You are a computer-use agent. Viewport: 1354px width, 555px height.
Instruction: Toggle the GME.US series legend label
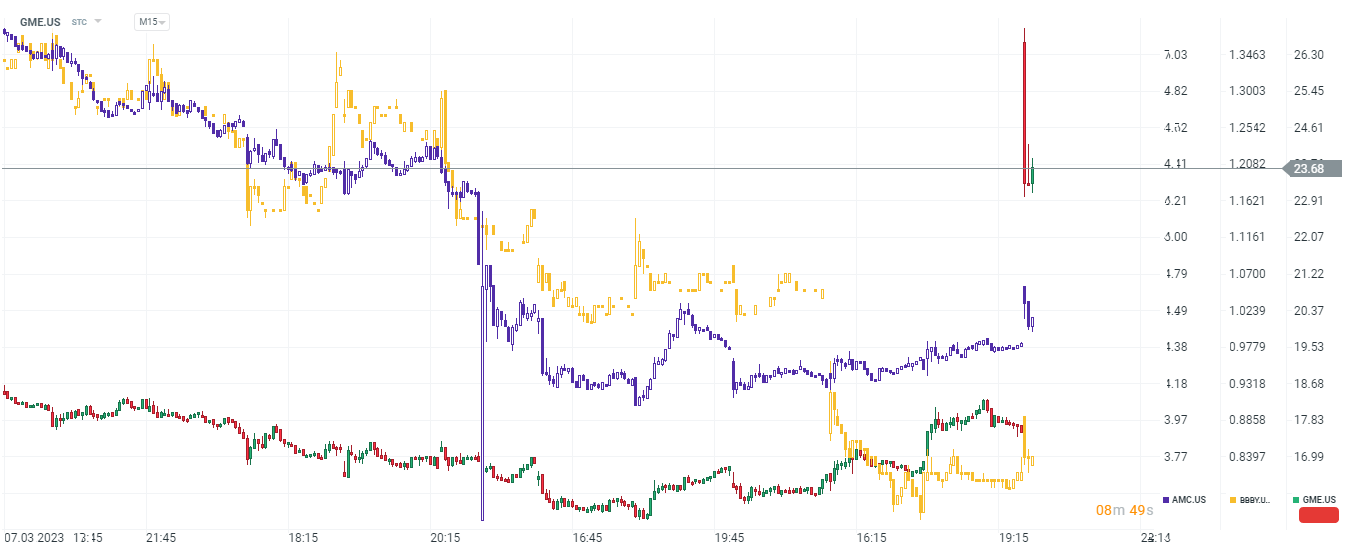tap(1319, 499)
